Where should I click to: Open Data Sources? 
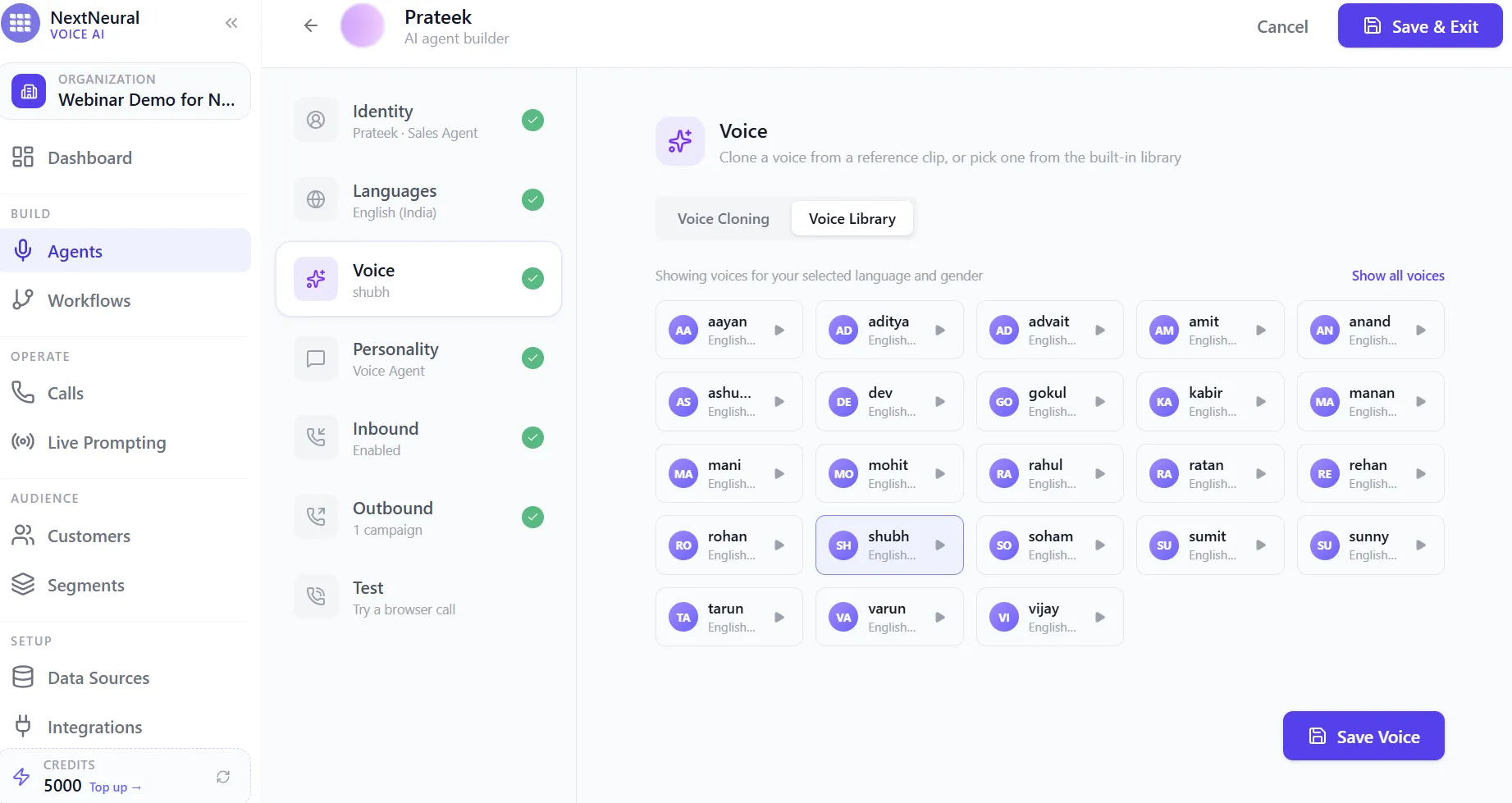pyautogui.click(x=126, y=678)
